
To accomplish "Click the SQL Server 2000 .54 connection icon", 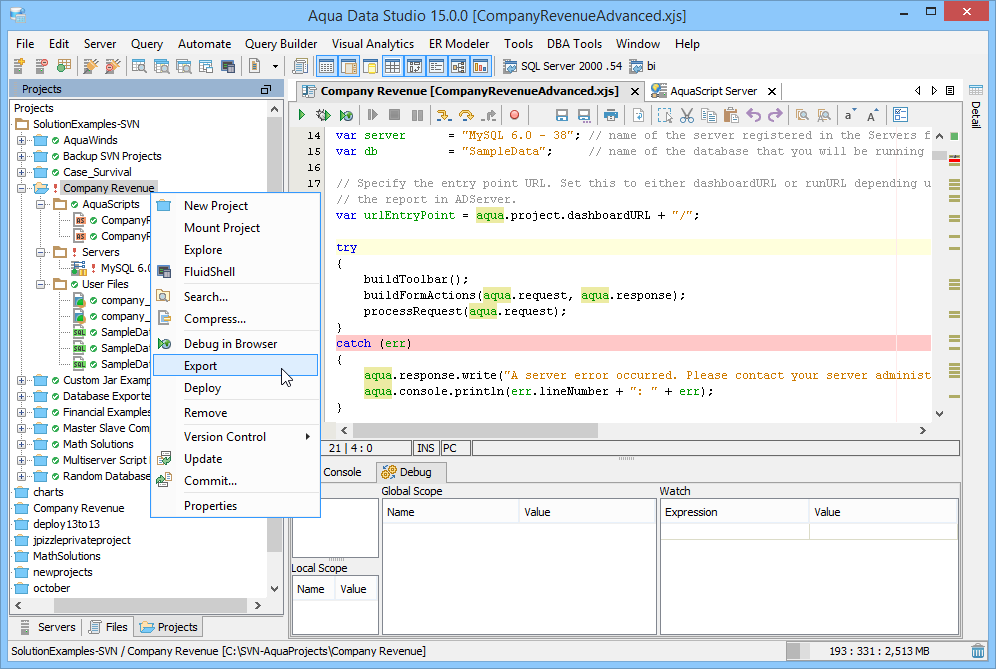I will pyautogui.click(x=509, y=66).
